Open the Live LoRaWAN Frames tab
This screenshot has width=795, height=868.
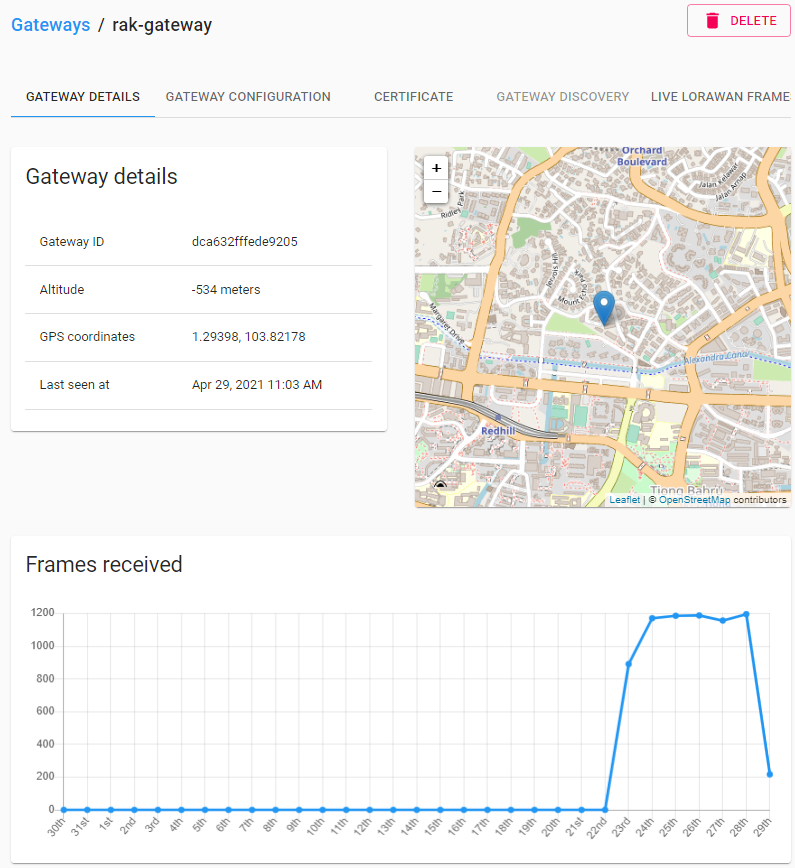pyautogui.click(x=720, y=97)
